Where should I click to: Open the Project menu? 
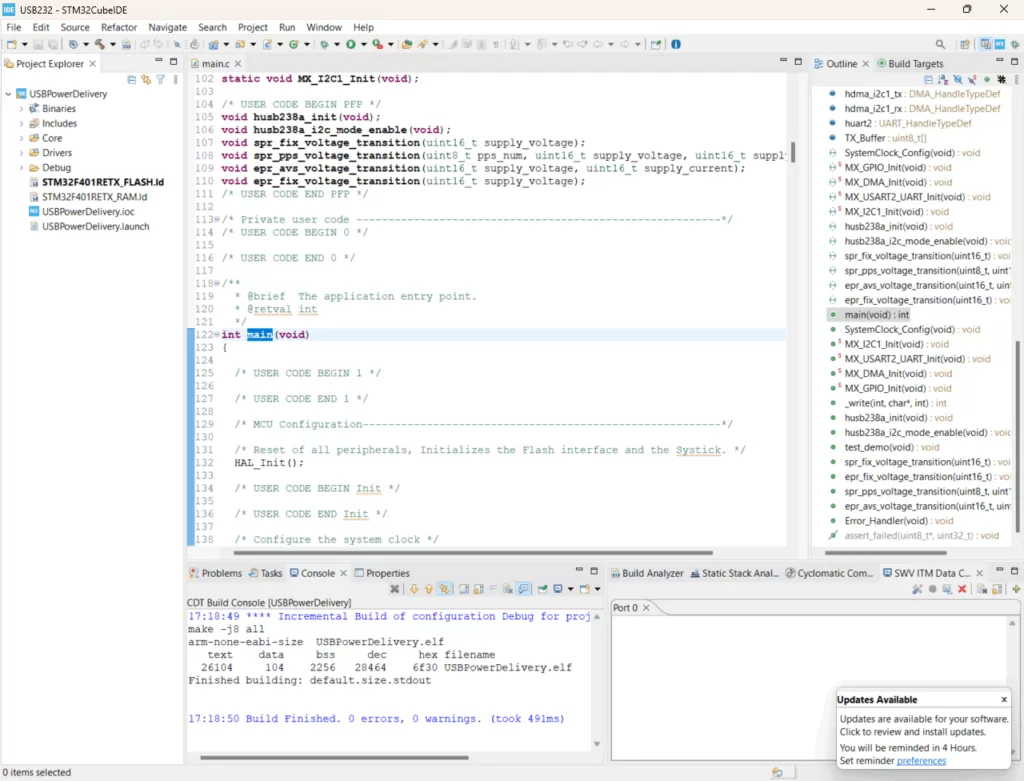click(253, 27)
